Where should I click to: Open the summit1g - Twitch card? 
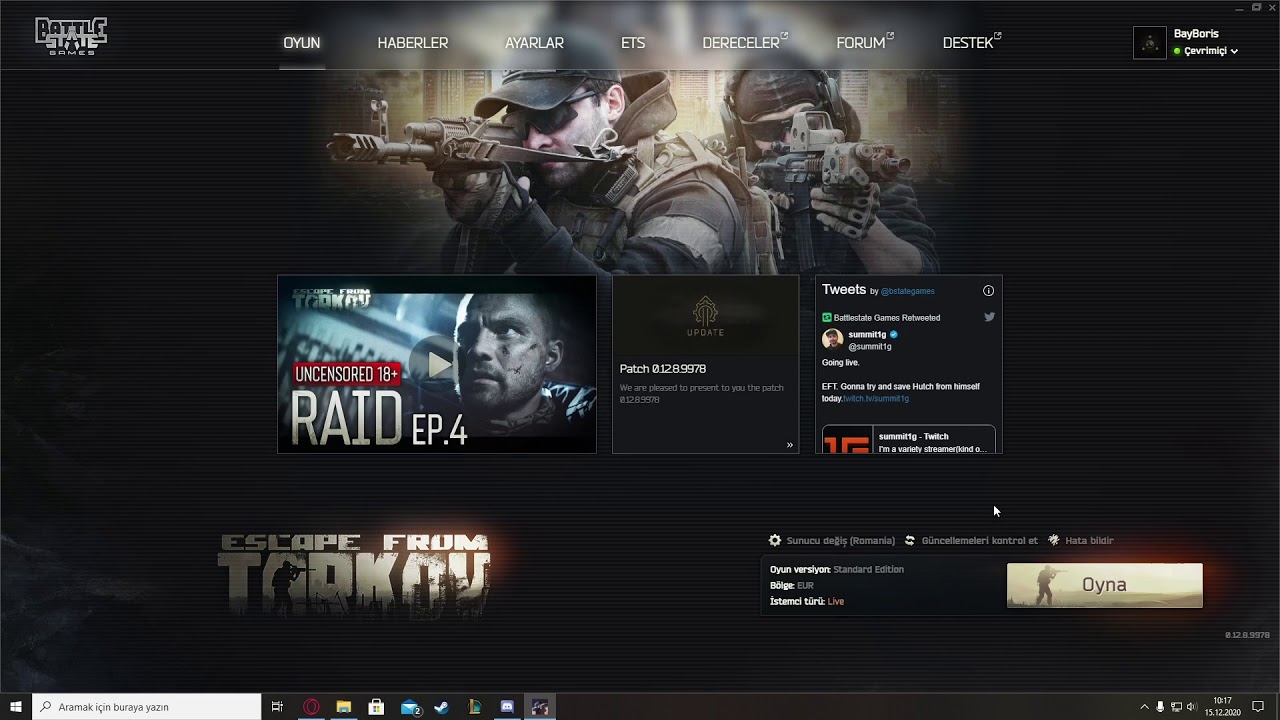(908, 440)
